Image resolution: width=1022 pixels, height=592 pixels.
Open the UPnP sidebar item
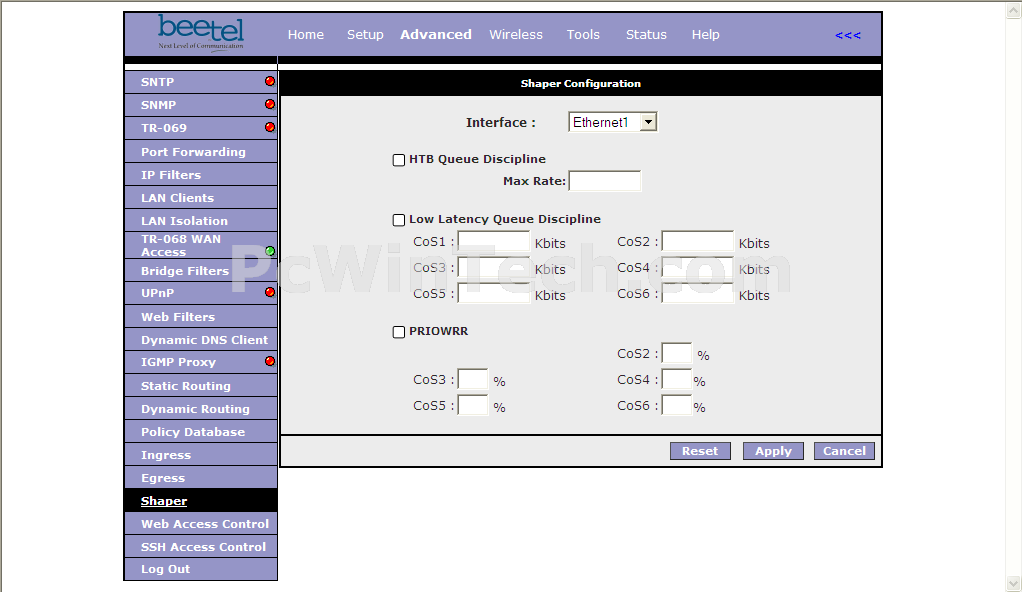coord(201,293)
